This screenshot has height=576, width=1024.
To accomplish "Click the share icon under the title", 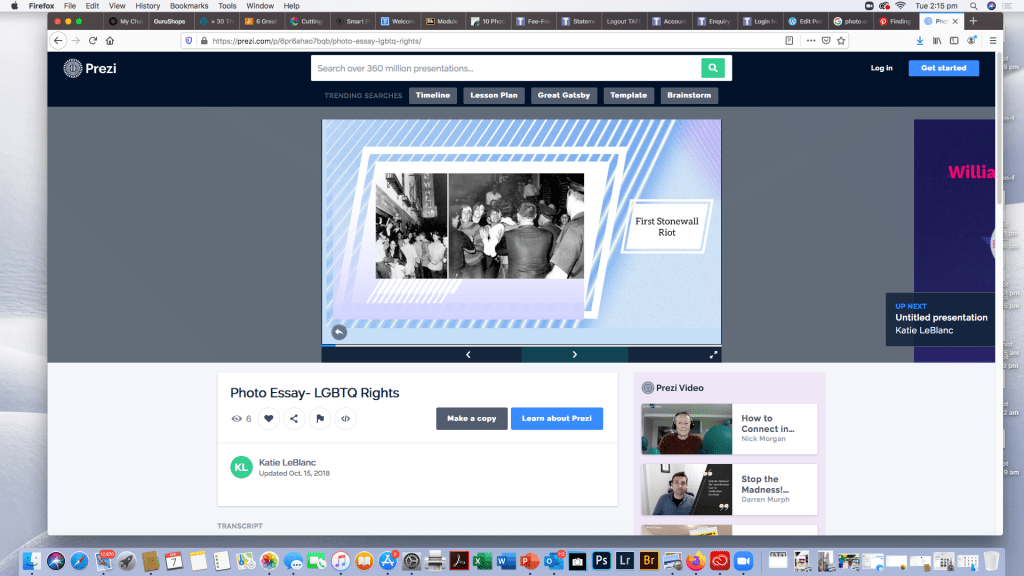I will 294,419.
